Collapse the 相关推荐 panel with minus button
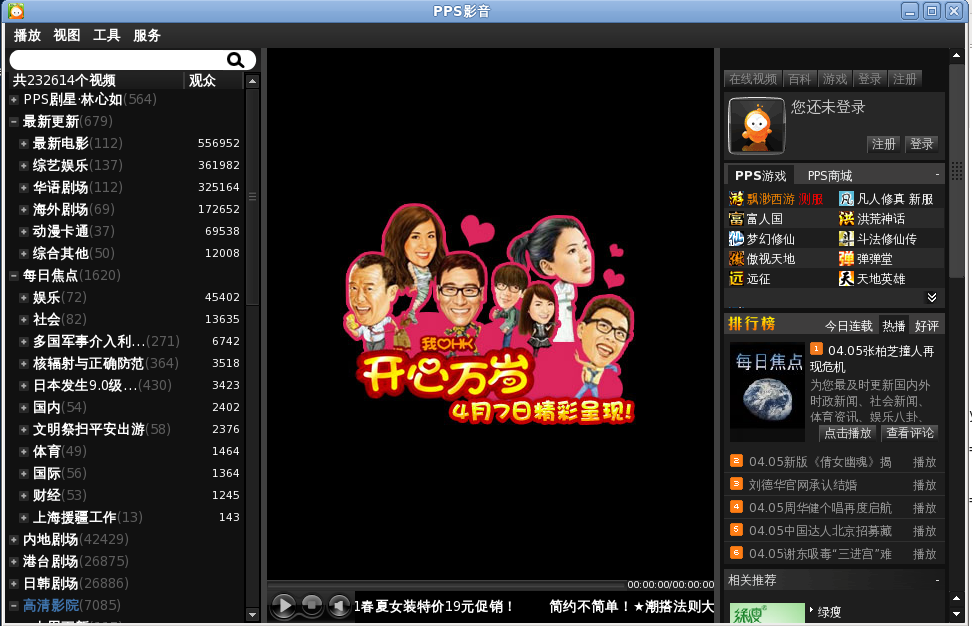The height and width of the screenshot is (626, 972). pyautogui.click(x=937, y=580)
